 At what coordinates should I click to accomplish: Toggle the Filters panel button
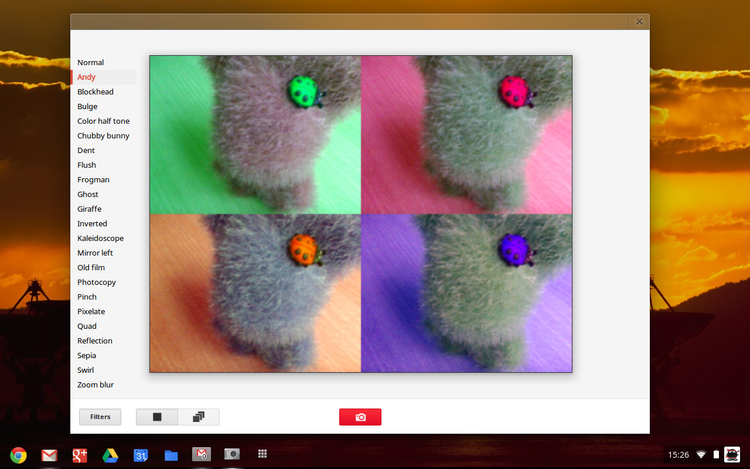[100, 417]
